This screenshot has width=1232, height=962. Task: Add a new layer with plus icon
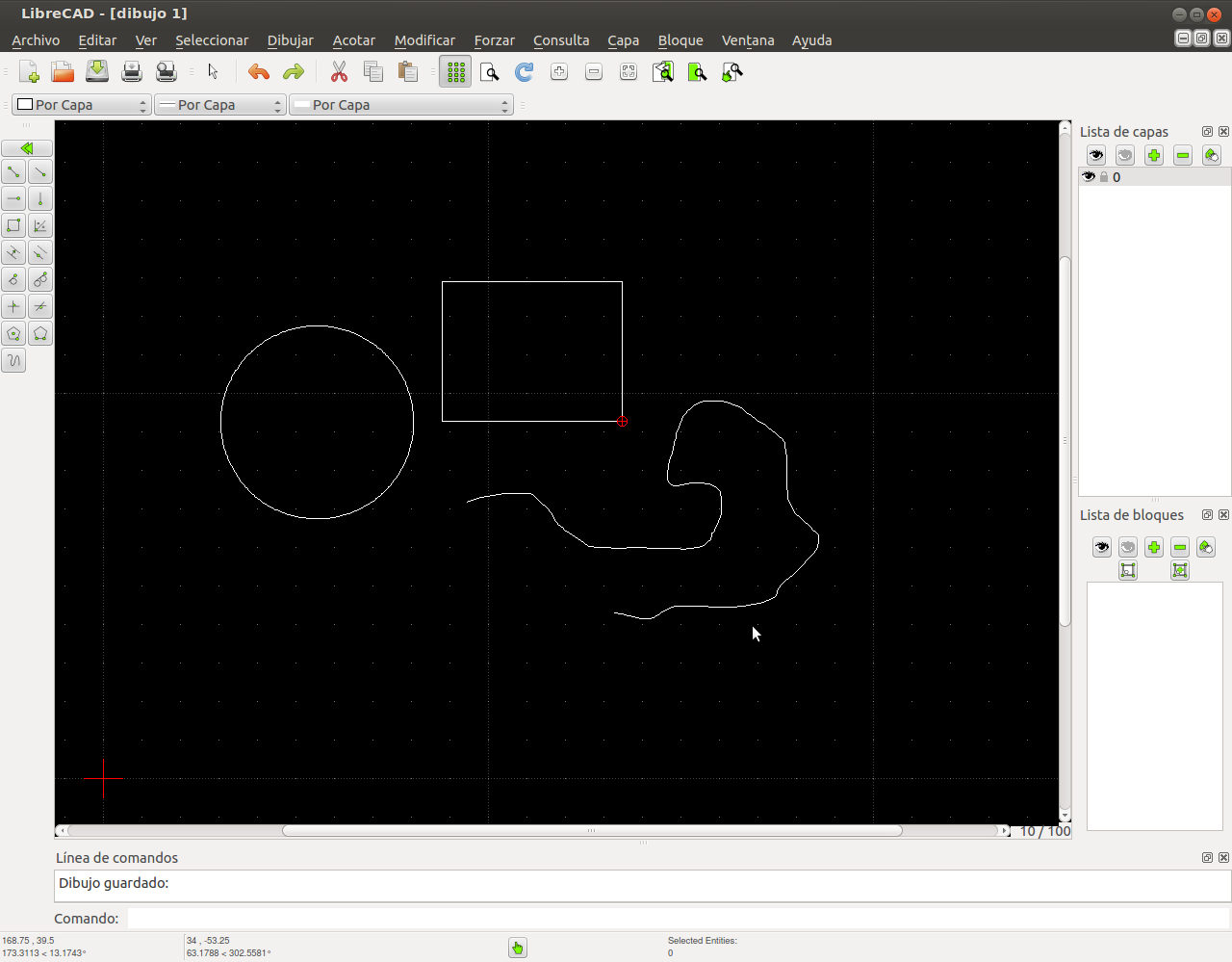tap(1154, 155)
